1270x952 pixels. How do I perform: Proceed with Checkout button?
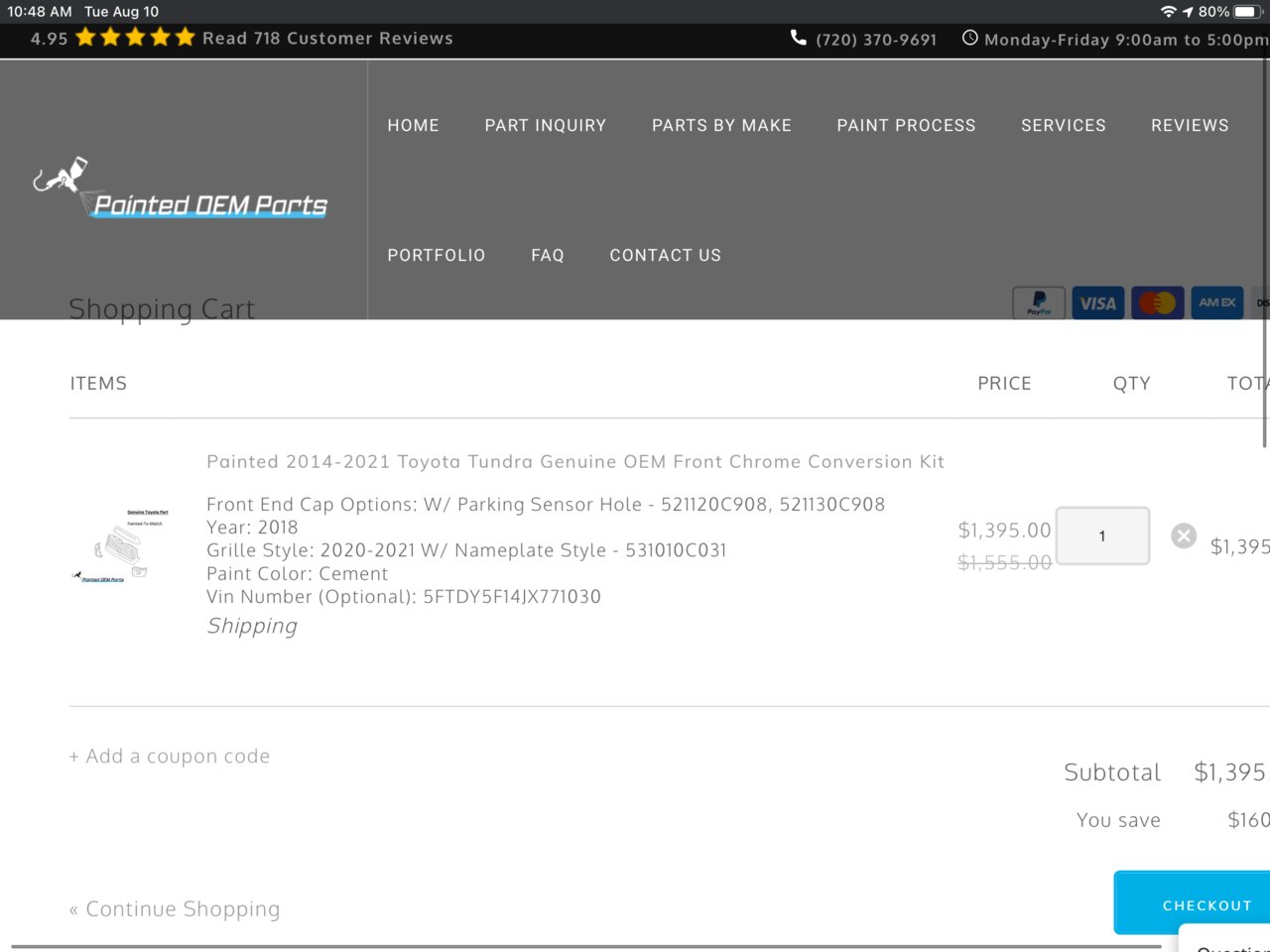[x=1192, y=902]
